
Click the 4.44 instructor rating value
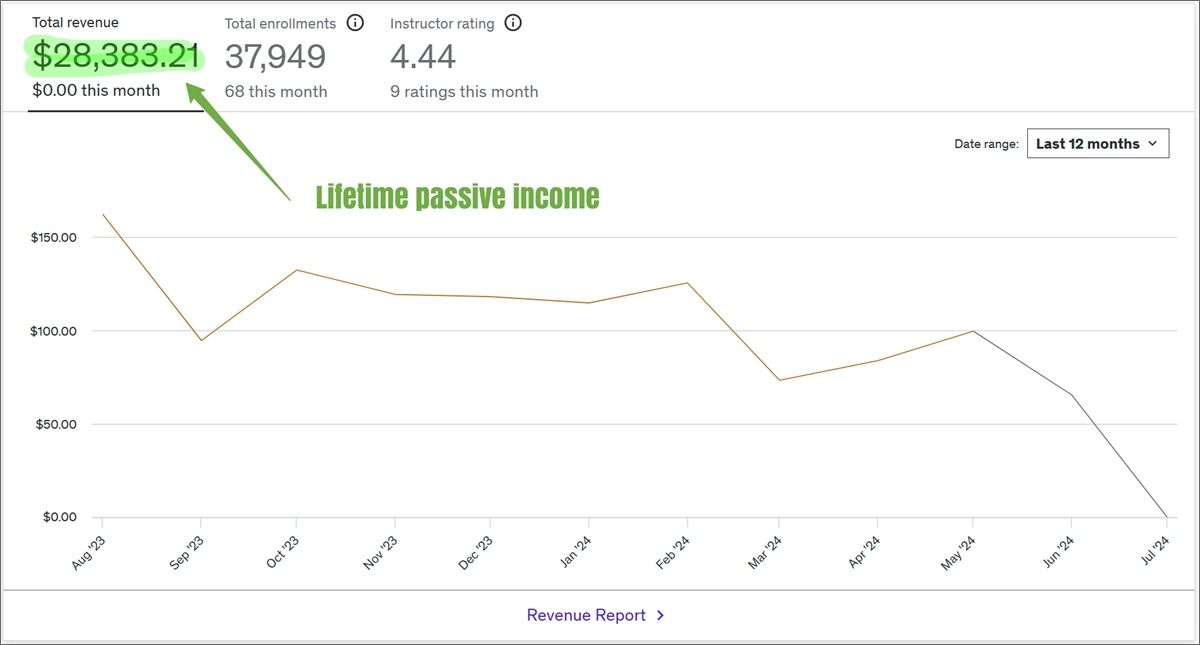point(423,56)
